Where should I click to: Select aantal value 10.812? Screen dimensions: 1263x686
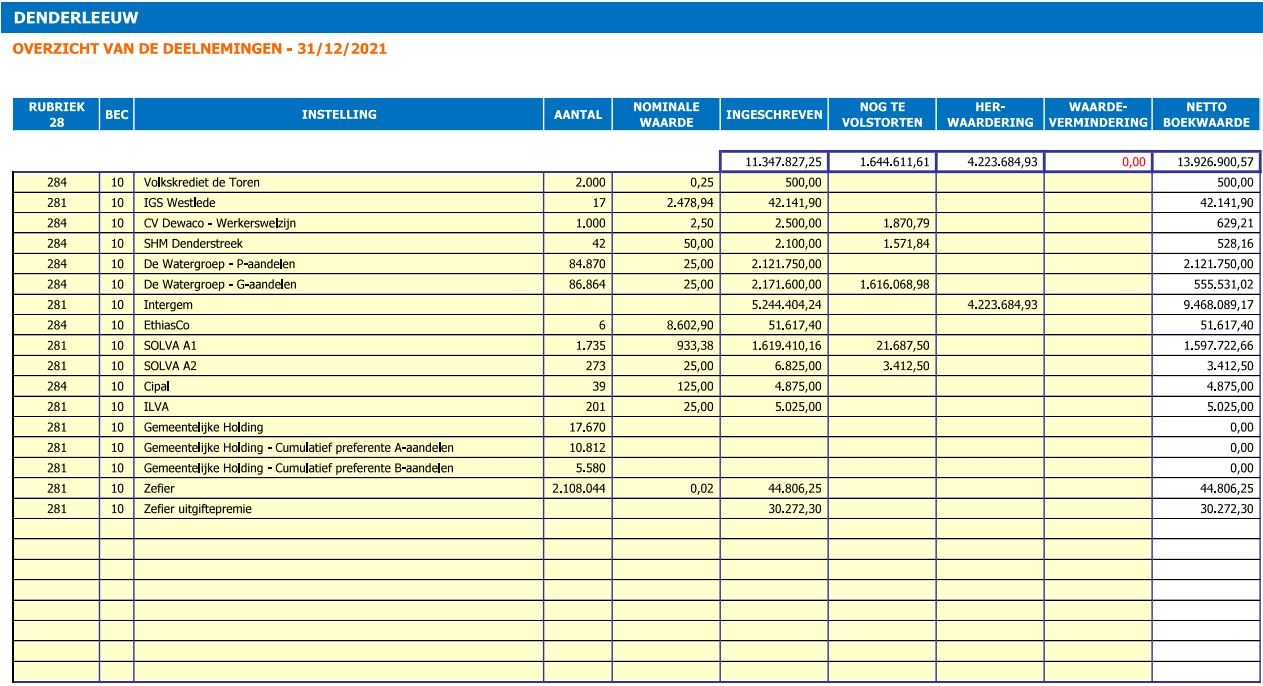tap(578, 447)
